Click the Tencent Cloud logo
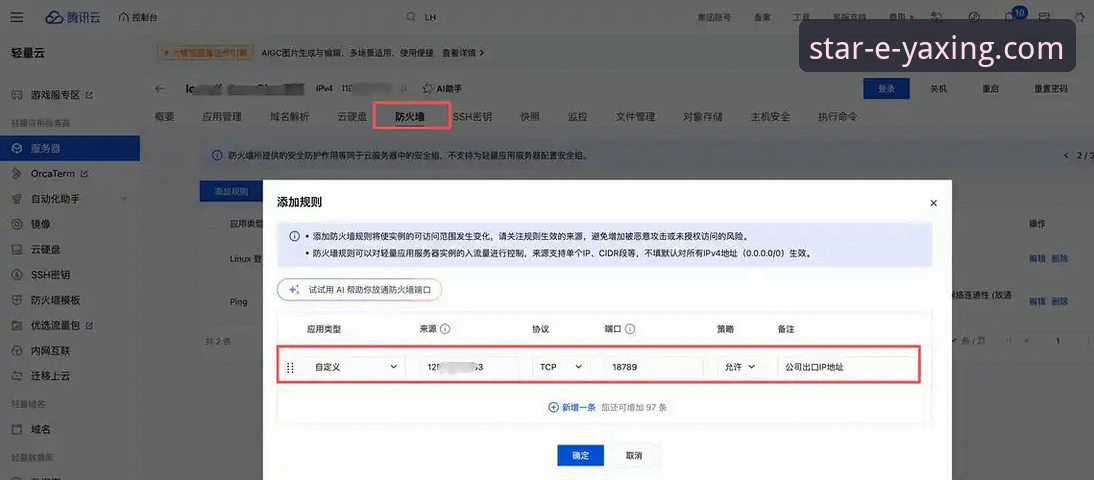 (73, 17)
